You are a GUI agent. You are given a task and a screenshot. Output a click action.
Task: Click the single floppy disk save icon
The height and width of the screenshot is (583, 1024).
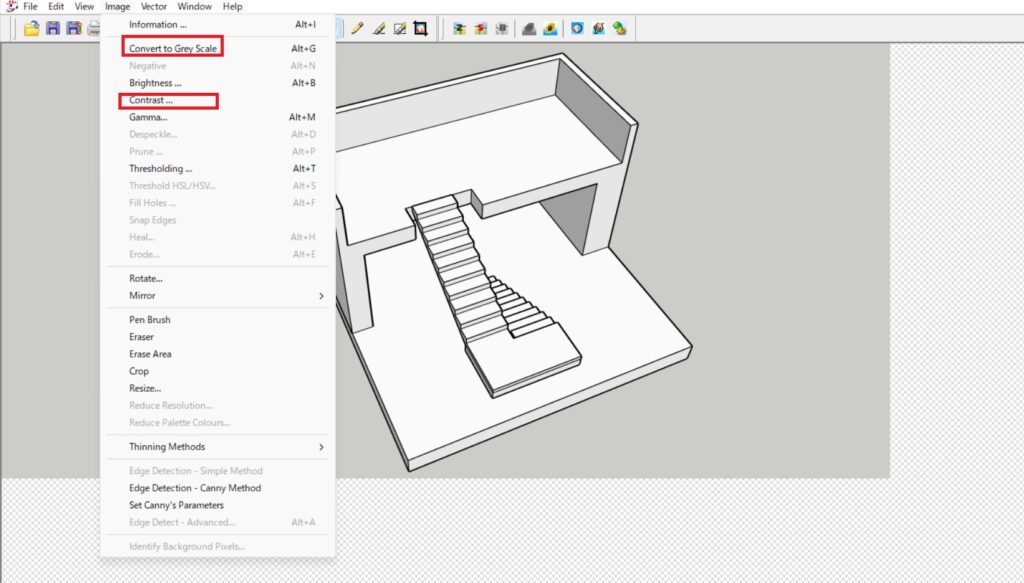(x=53, y=29)
